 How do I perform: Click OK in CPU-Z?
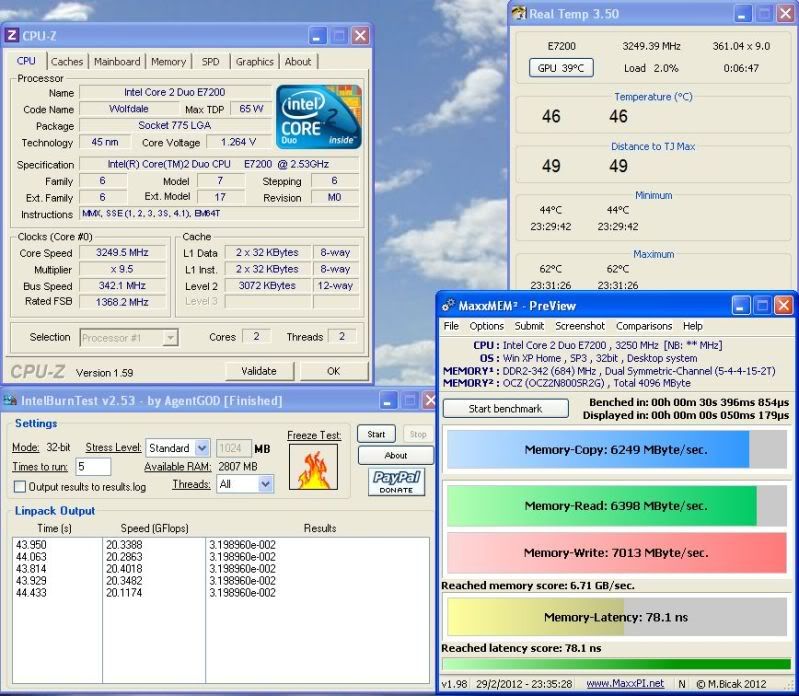coord(333,371)
